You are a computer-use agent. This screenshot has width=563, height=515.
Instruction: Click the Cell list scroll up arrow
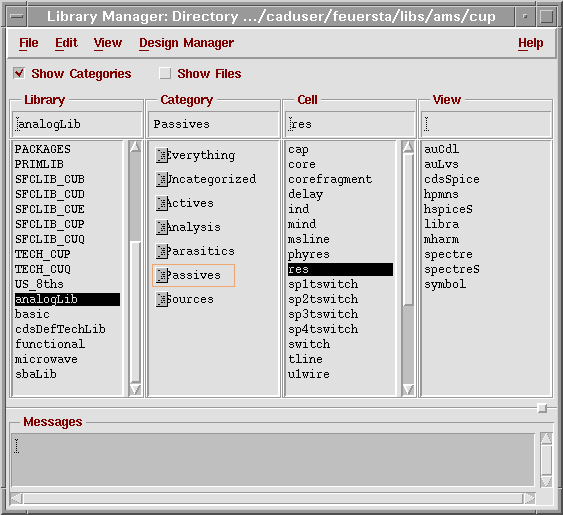tap(408, 147)
